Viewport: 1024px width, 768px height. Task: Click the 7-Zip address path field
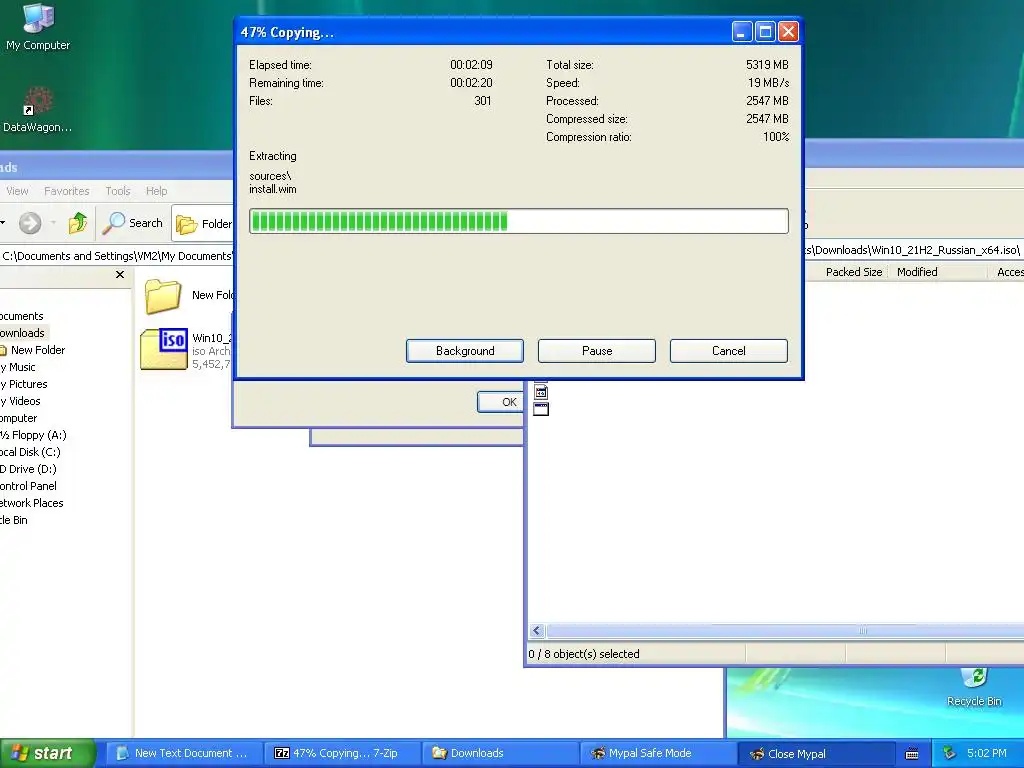point(913,250)
